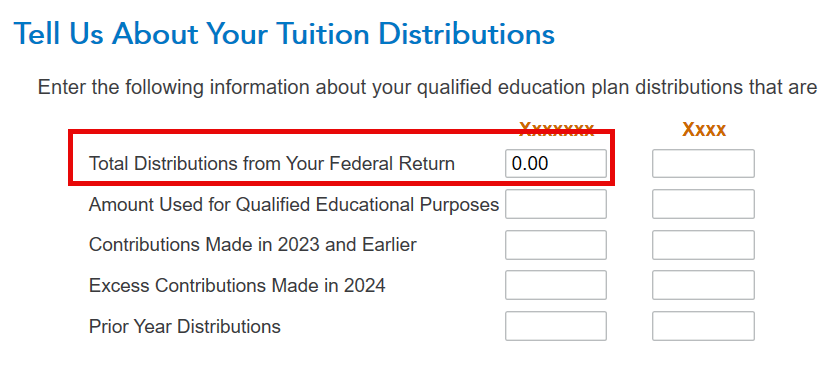Click the Contributions Made in 2023 and Earlier label
This screenshot has width=822, height=372.
coord(253,245)
